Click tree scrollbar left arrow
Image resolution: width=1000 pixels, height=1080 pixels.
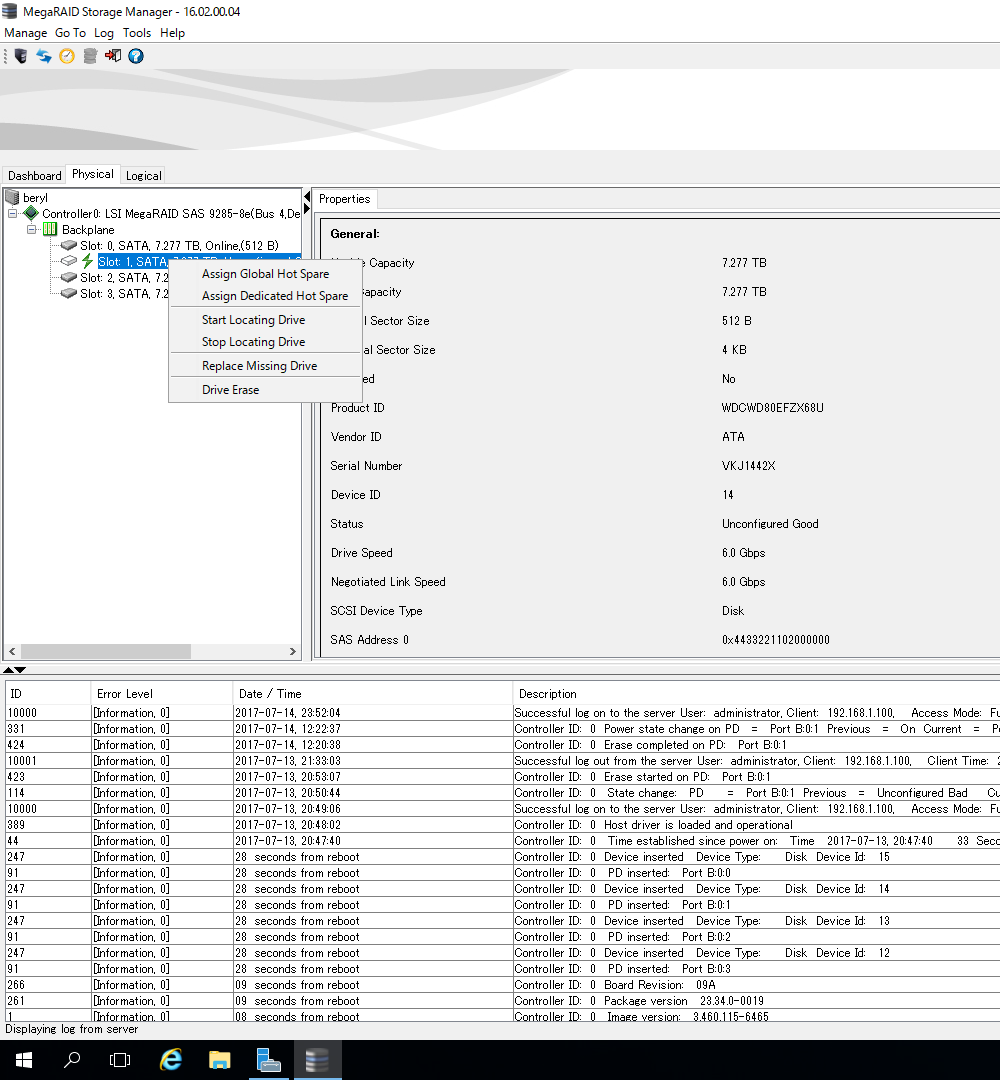click(x=12, y=651)
